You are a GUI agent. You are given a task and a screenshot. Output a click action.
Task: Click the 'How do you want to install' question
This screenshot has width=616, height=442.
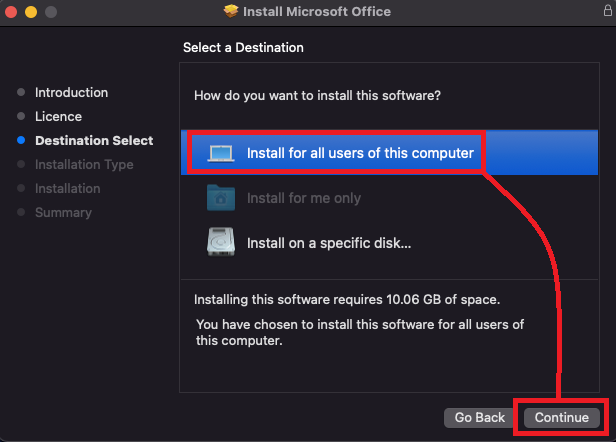point(317,95)
